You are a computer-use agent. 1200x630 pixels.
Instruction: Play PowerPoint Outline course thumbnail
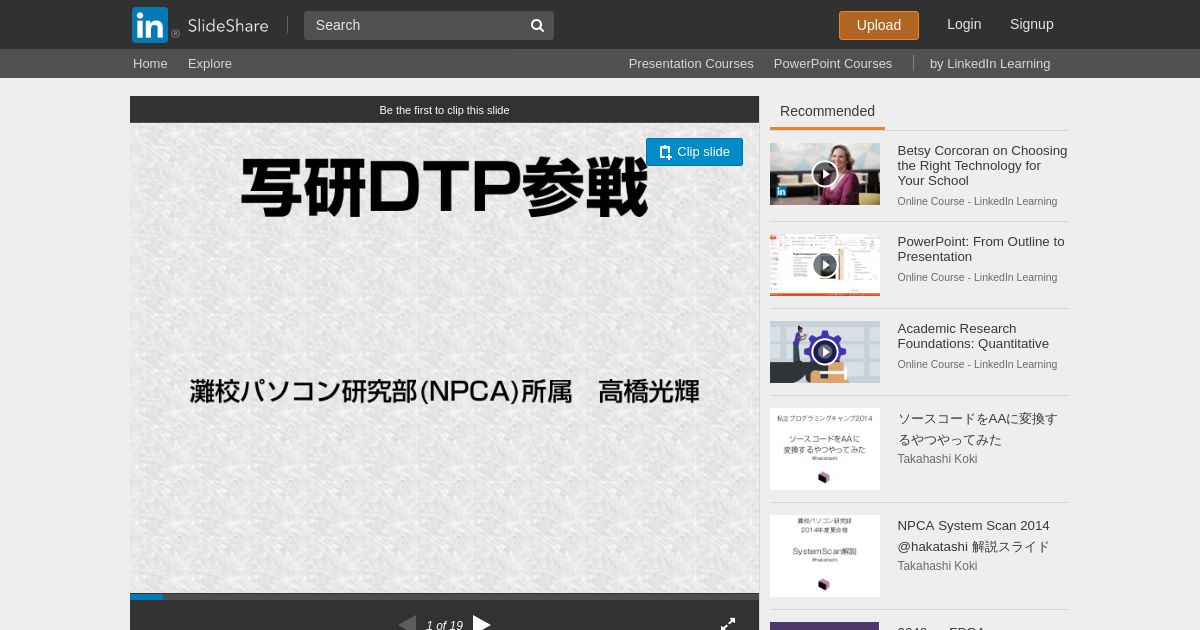coord(825,265)
